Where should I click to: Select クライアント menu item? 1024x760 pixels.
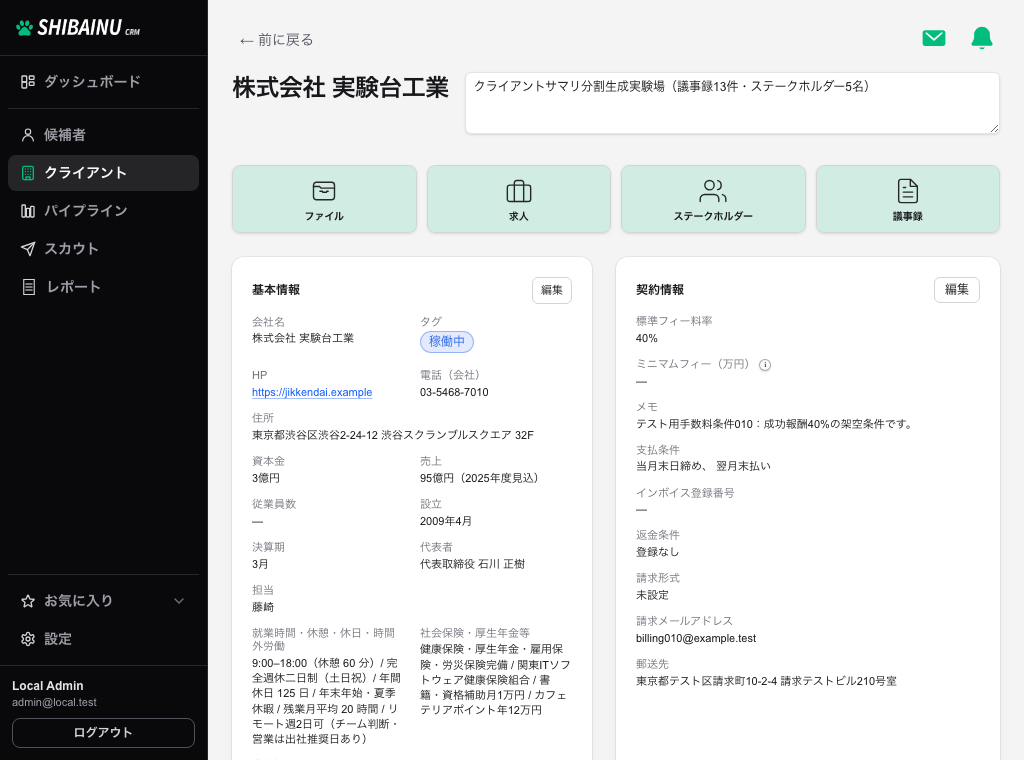point(103,173)
